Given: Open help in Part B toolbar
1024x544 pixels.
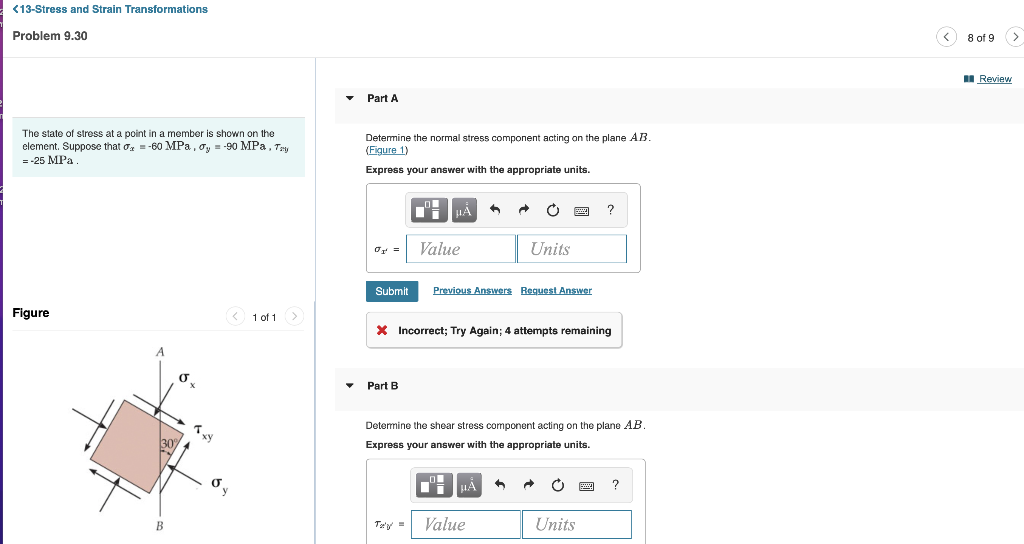Looking at the screenshot, I should (615, 485).
